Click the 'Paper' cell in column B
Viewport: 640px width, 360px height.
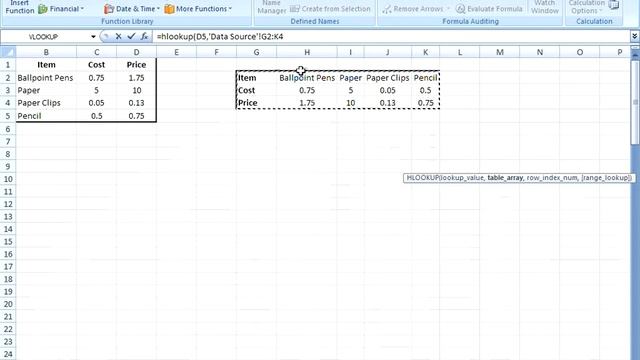coord(46,90)
